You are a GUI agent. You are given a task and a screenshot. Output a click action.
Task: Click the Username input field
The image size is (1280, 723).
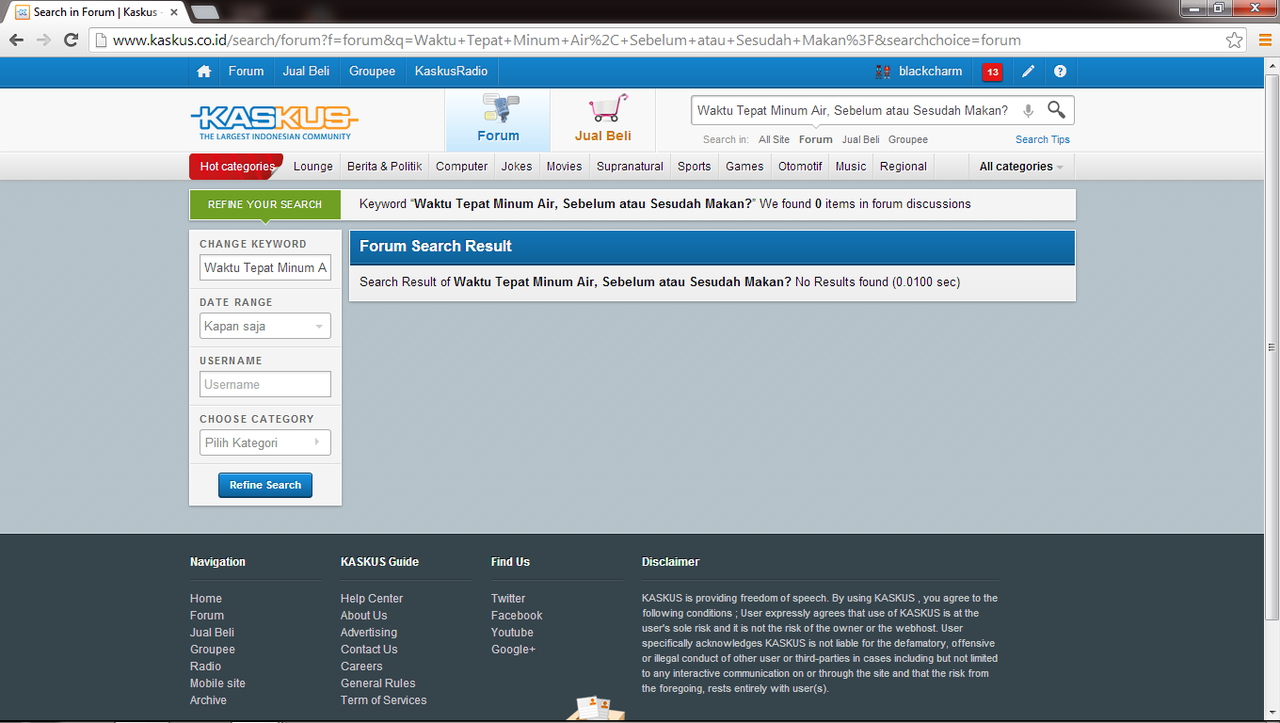coord(265,385)
